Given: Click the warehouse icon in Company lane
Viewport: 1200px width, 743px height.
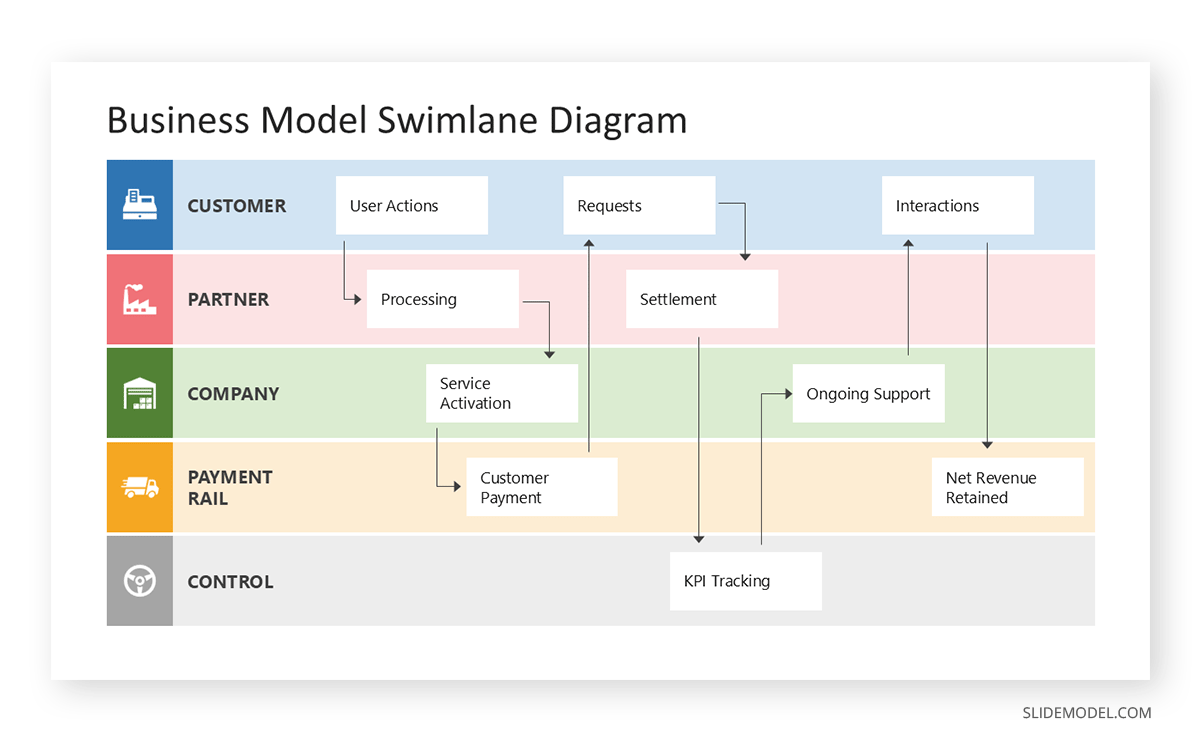Looking at the screenshot, I should (x=139, y=393).
